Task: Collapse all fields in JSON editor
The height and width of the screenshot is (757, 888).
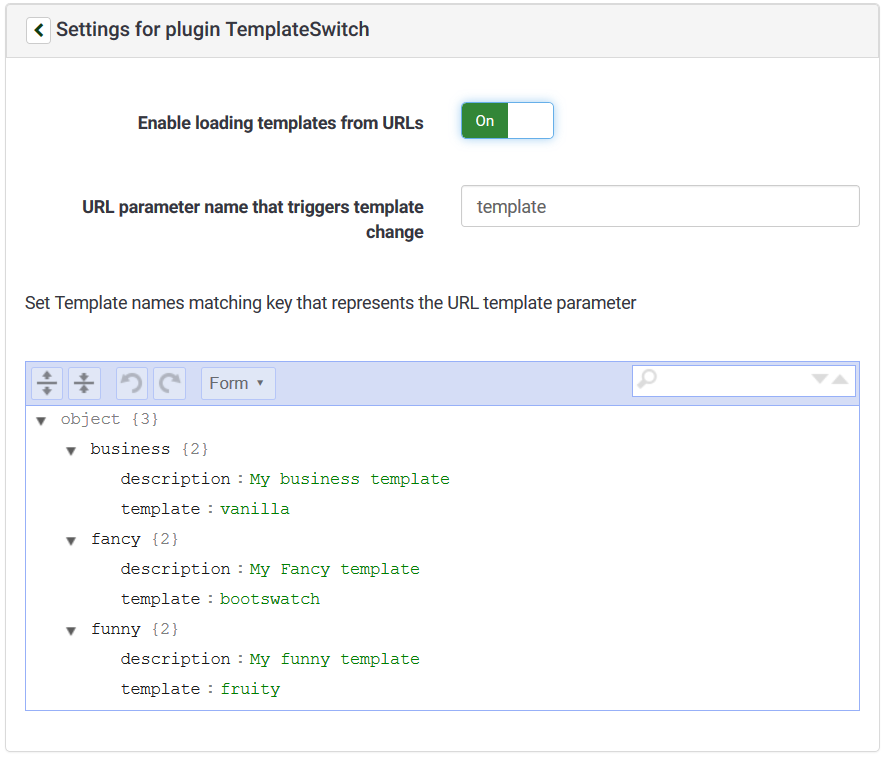Action: point(85,383)
